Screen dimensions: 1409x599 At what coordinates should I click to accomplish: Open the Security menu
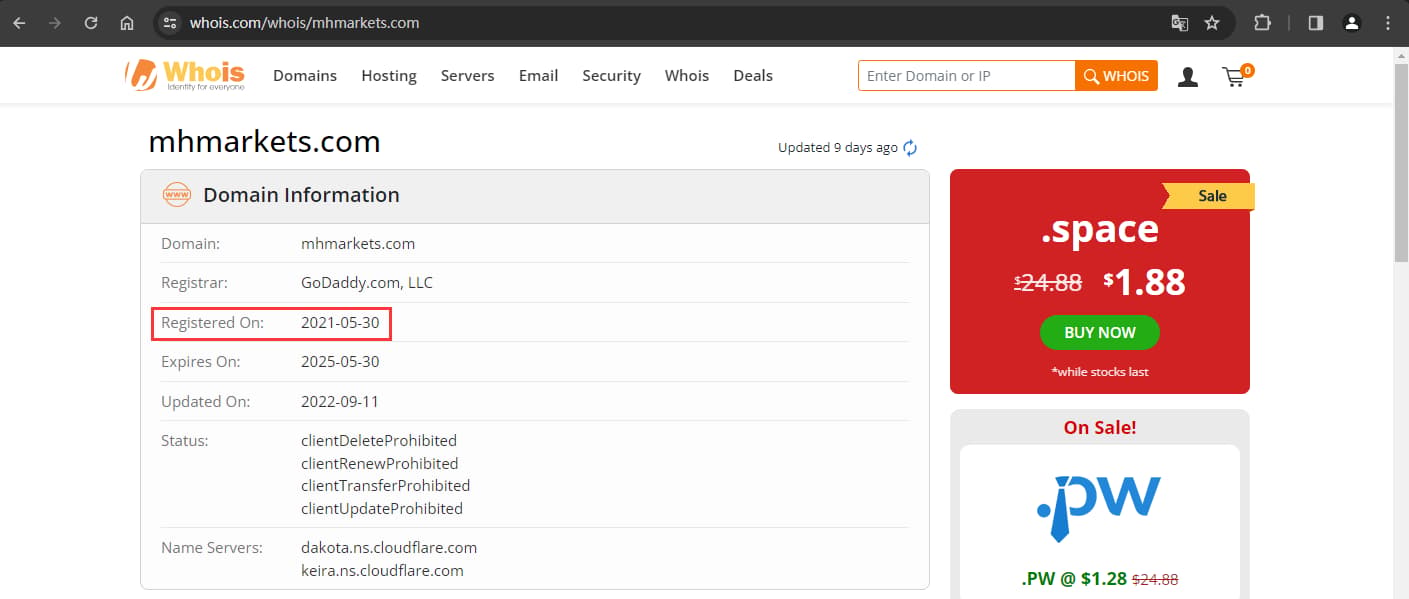pyautogui.click(x=611, y=76)
